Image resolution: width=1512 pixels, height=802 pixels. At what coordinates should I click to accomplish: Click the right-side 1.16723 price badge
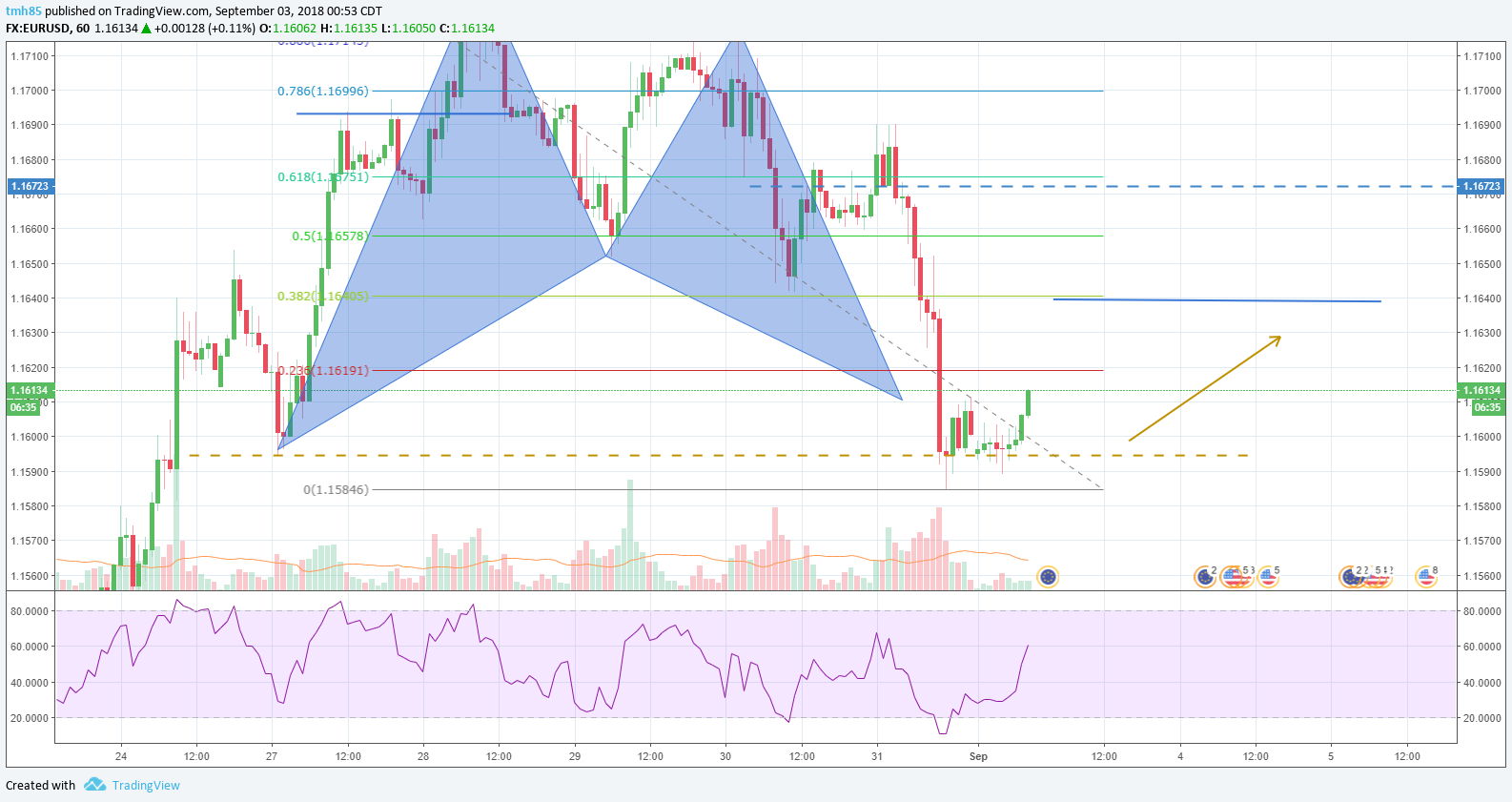point(1482,186)
